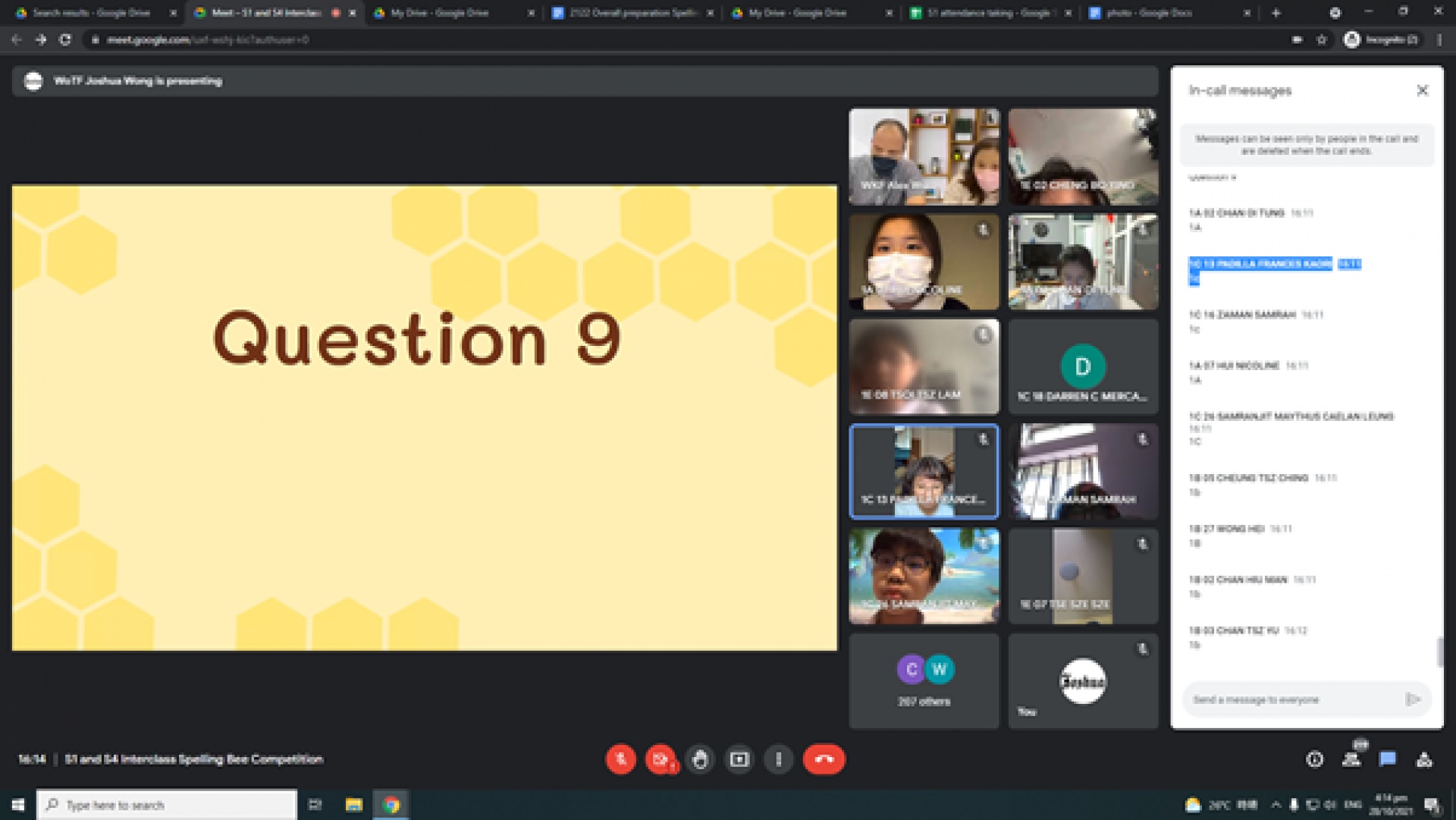Select the 1C 18 Darren C Merca tile

coord(1083,367)
